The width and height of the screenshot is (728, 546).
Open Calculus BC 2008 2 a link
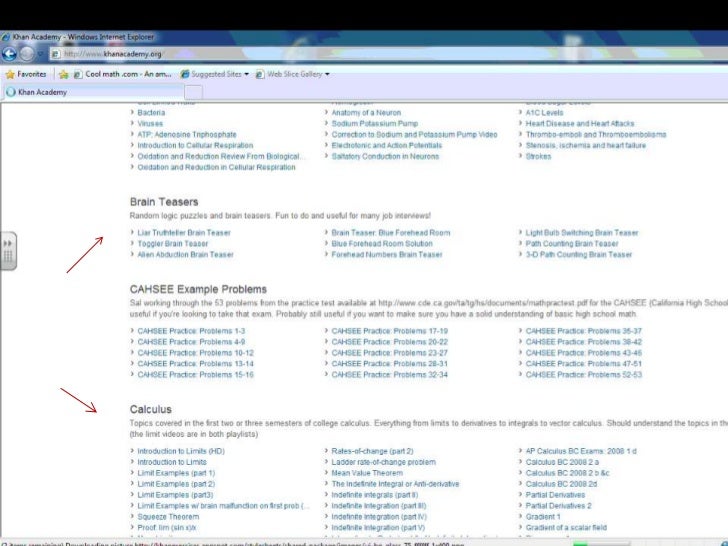[x=562, y=462]
